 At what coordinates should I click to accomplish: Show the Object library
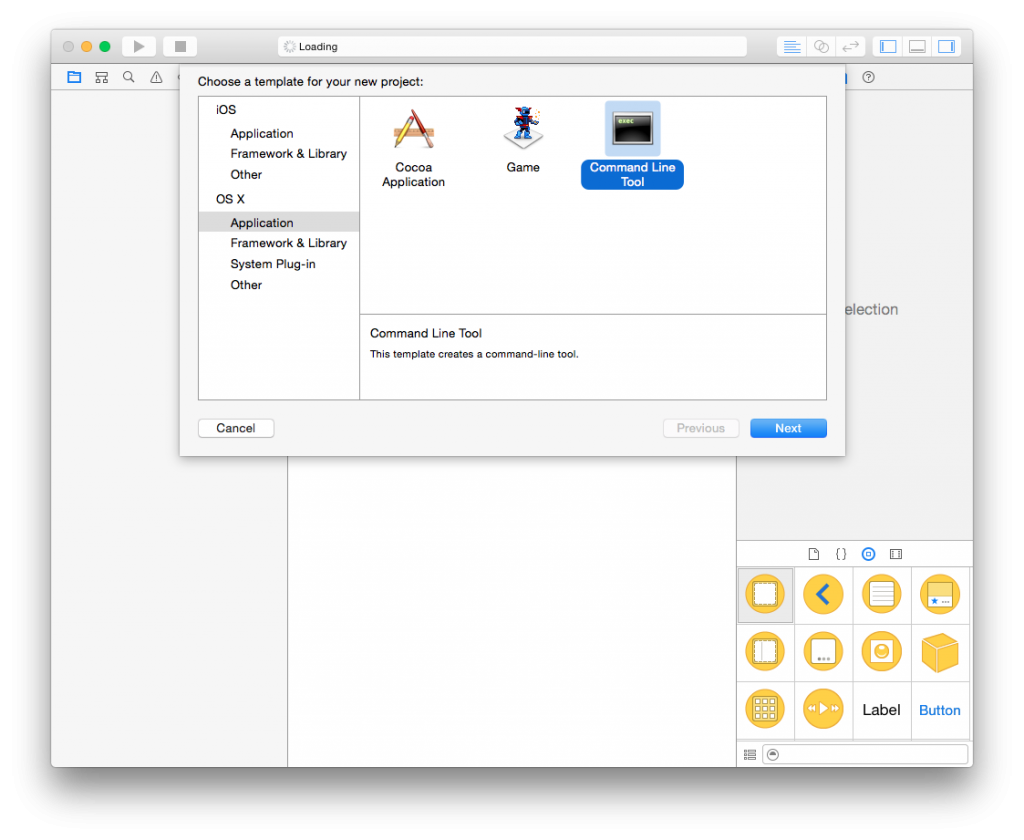868,554
